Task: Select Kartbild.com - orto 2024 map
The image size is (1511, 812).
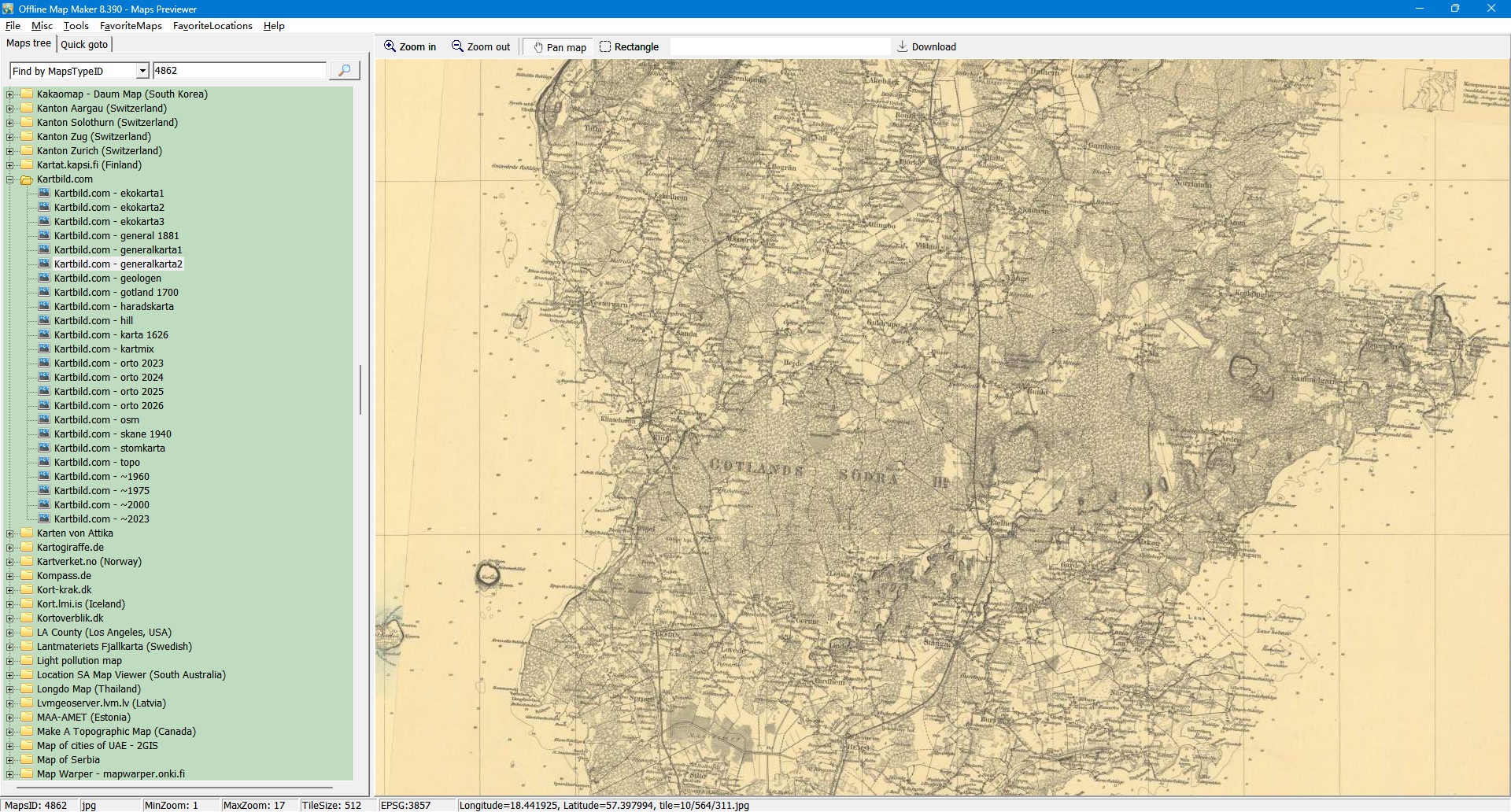Action: click(109, 378)
